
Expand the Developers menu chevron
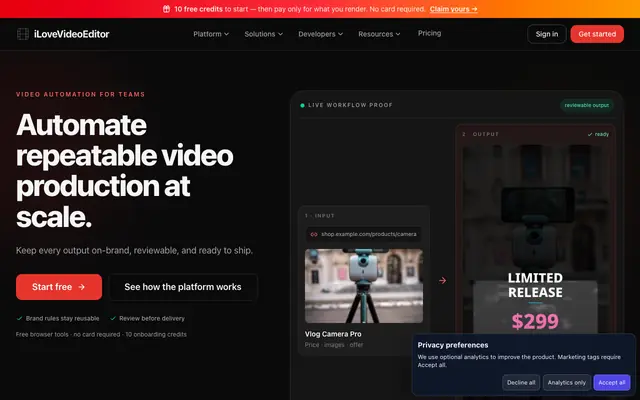tap(340, 34)
